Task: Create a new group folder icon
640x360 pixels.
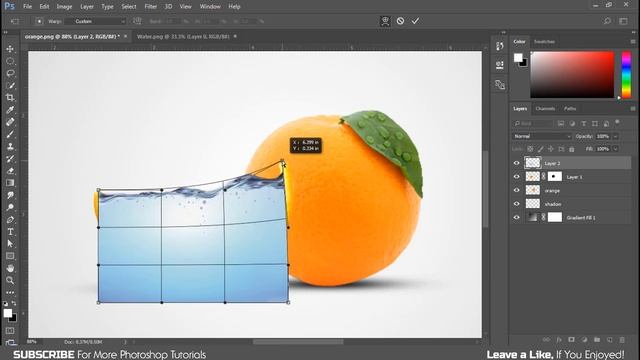Action: point(597,340)
